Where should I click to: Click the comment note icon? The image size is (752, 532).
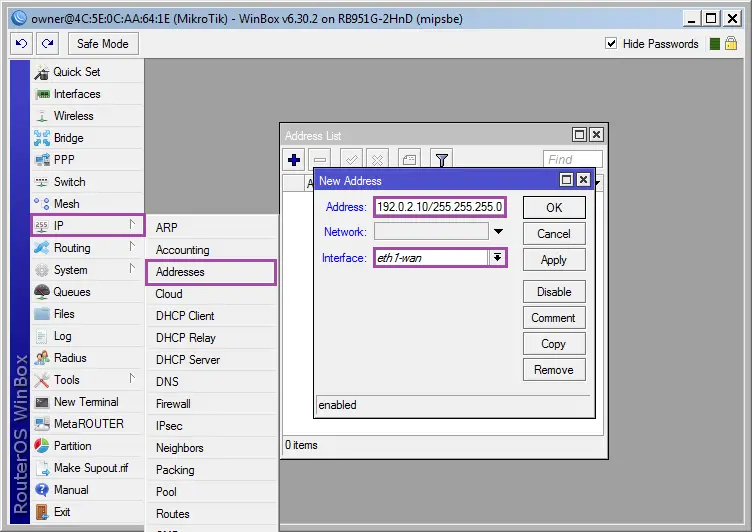[x=409, y=159]
